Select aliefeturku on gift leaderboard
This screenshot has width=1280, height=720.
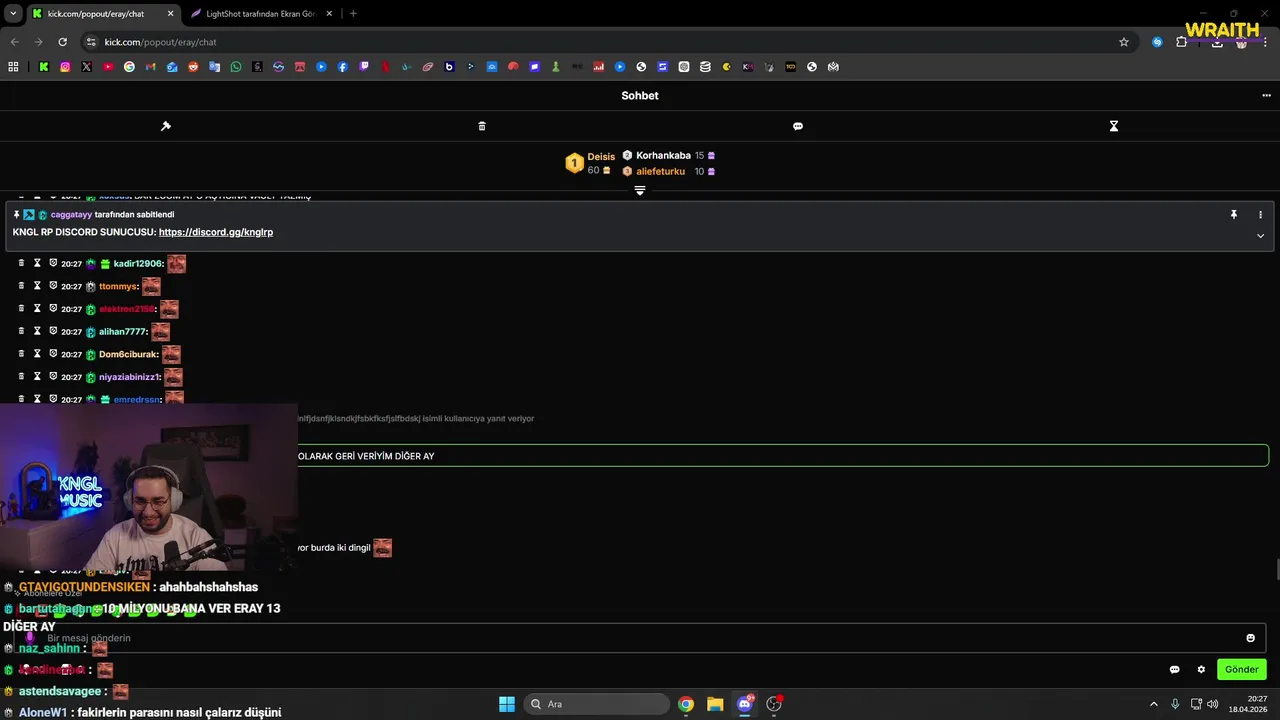pyautogui.click(x=660, y=172)
